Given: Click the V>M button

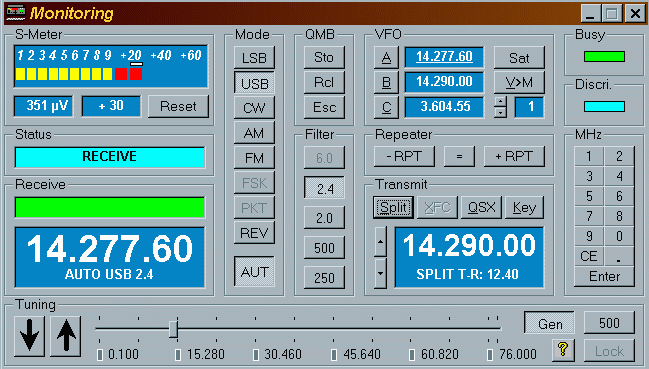Looking at the screenshot, I should (519, 82).
